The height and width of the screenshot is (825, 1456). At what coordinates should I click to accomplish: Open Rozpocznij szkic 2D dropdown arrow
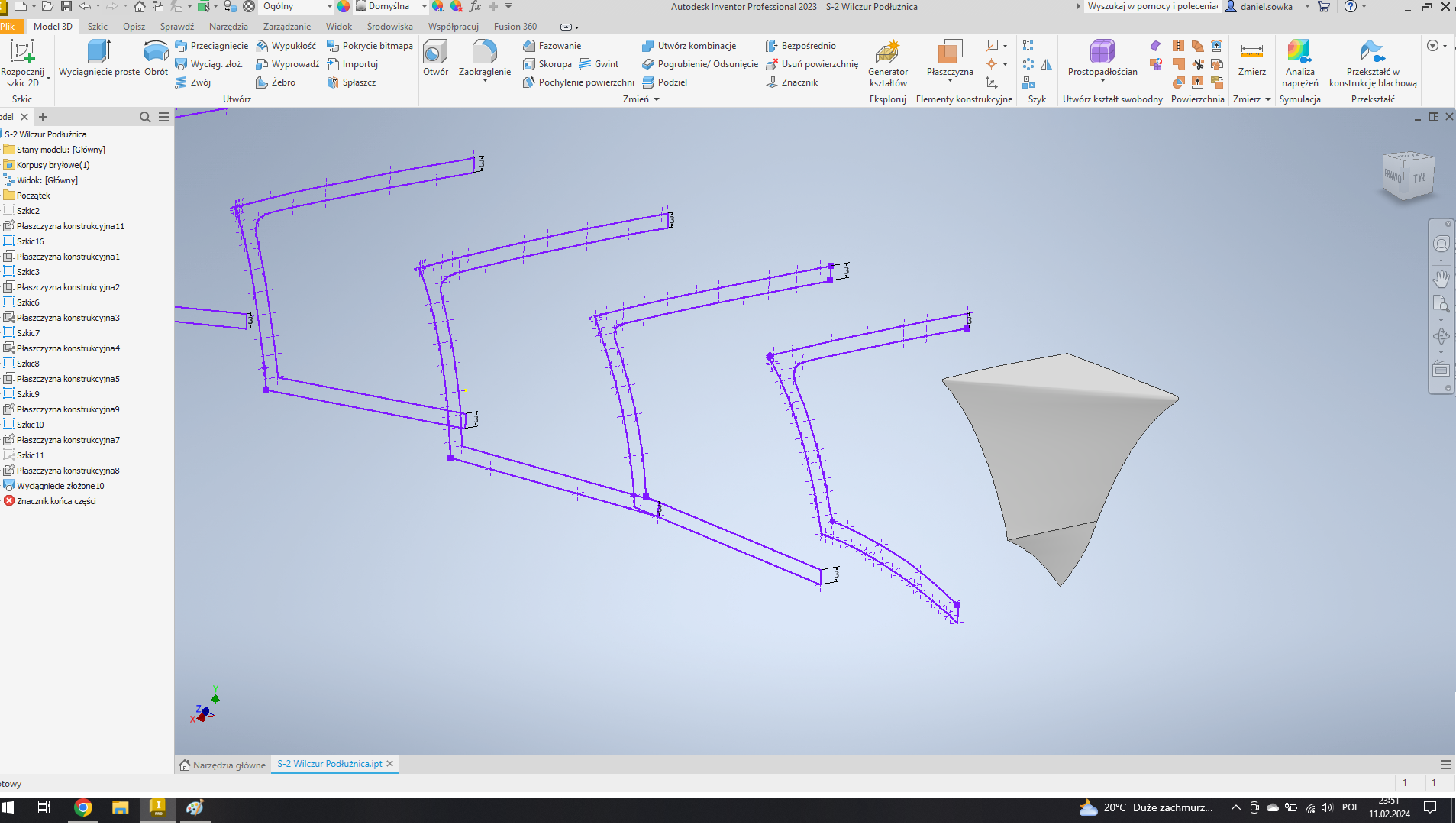pos(48,78)
